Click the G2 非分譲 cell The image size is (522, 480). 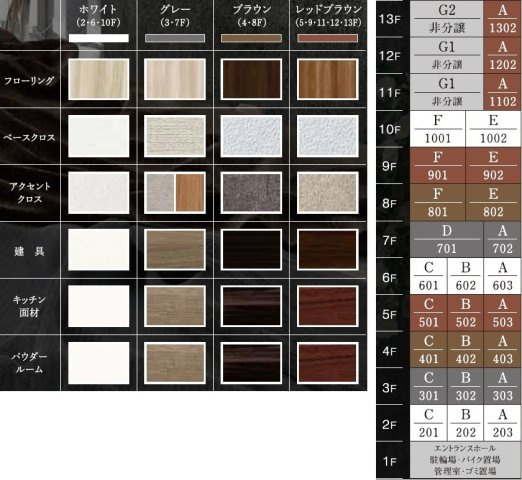446,19
